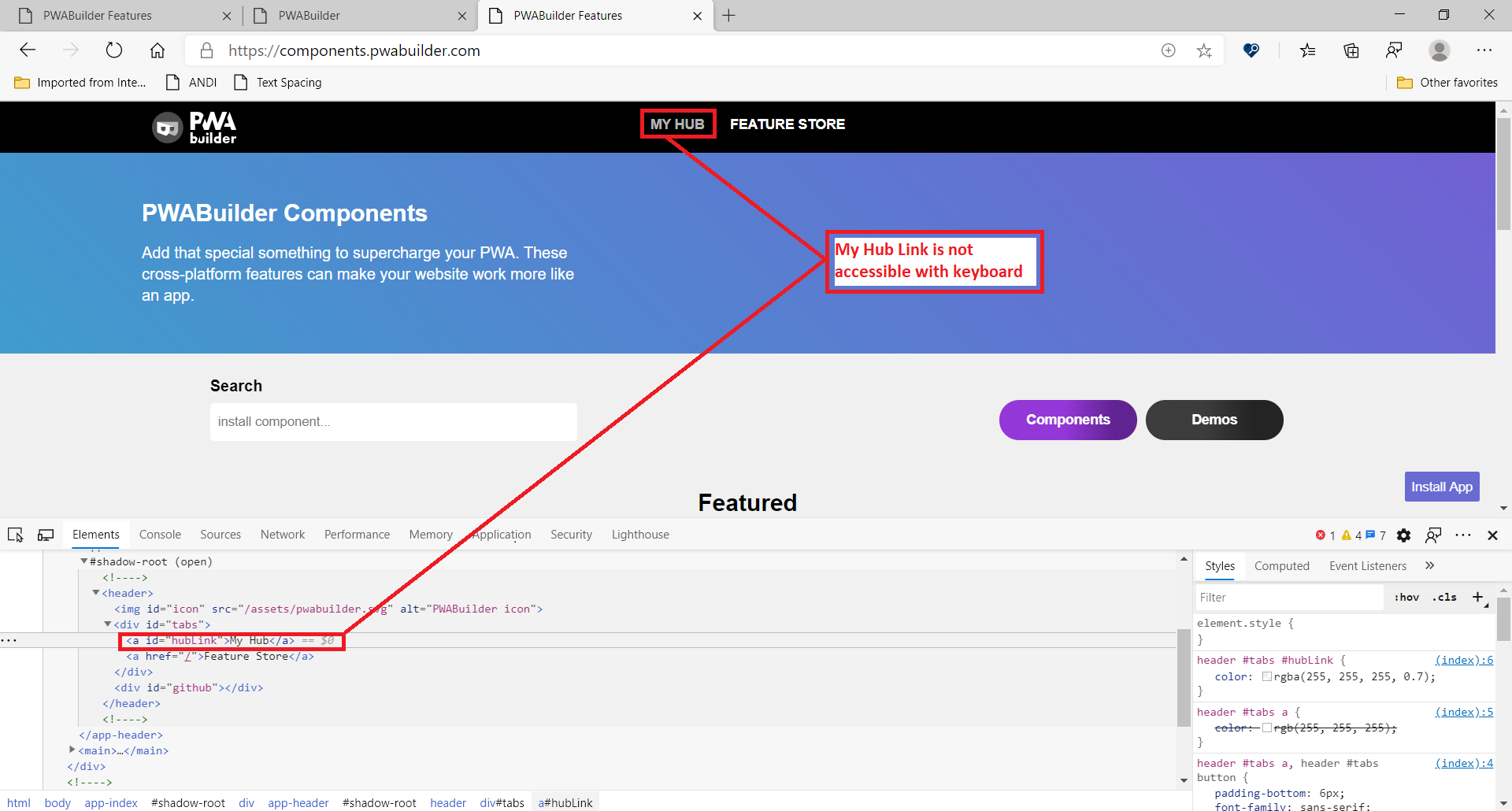This screenshot has width=1512, height=811.
Task: Follow the (index):6 stylesheet link
Action: [x=1463, y=660]
